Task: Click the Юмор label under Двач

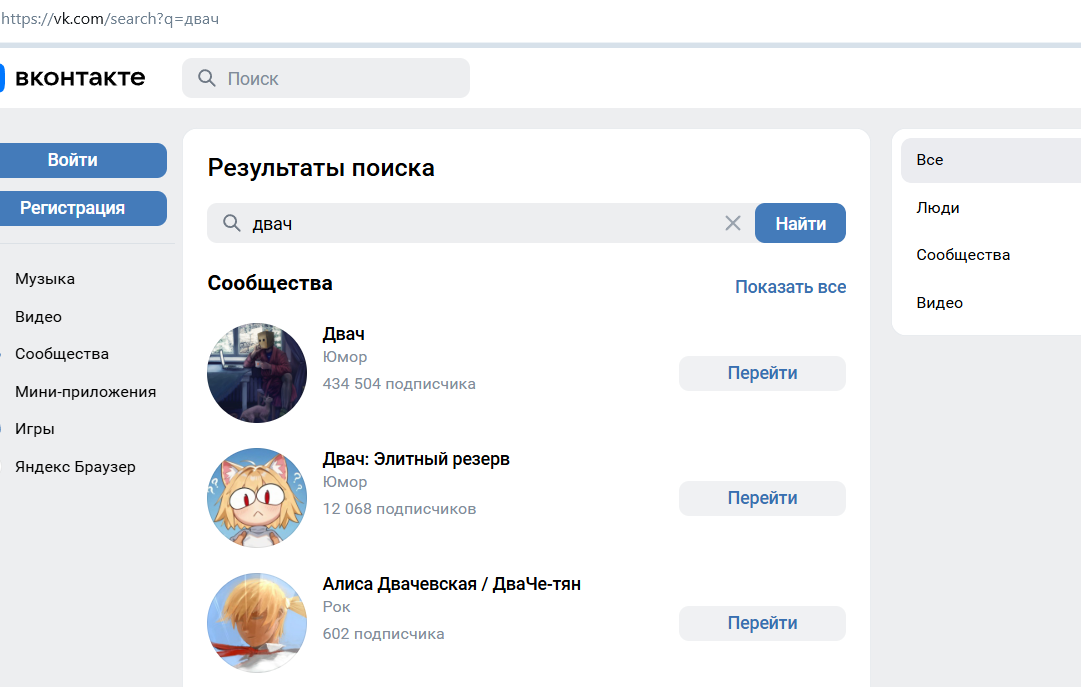Action: pos(345,357)
